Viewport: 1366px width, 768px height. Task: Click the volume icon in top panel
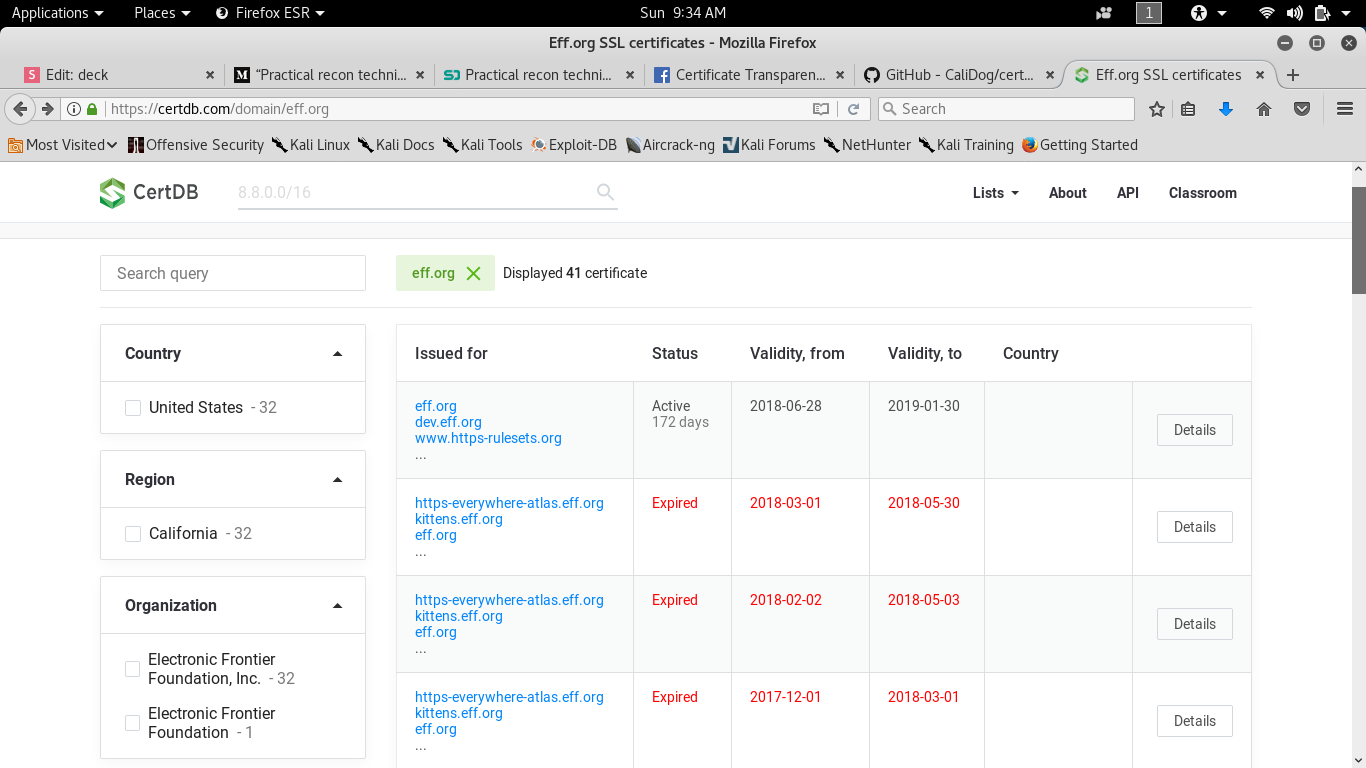point(1294,13)
